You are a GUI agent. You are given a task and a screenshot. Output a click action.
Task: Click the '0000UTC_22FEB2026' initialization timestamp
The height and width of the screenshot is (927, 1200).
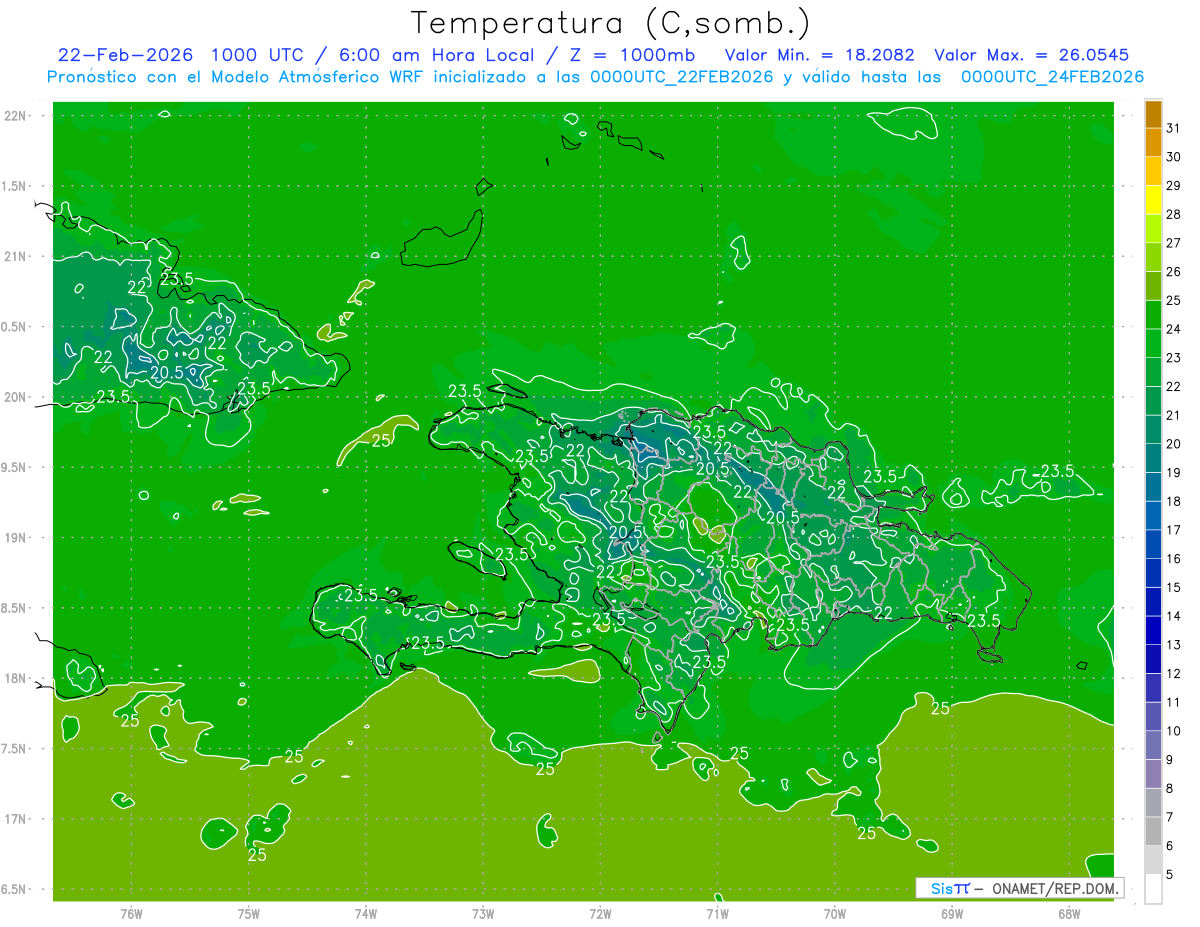[684, 77]
